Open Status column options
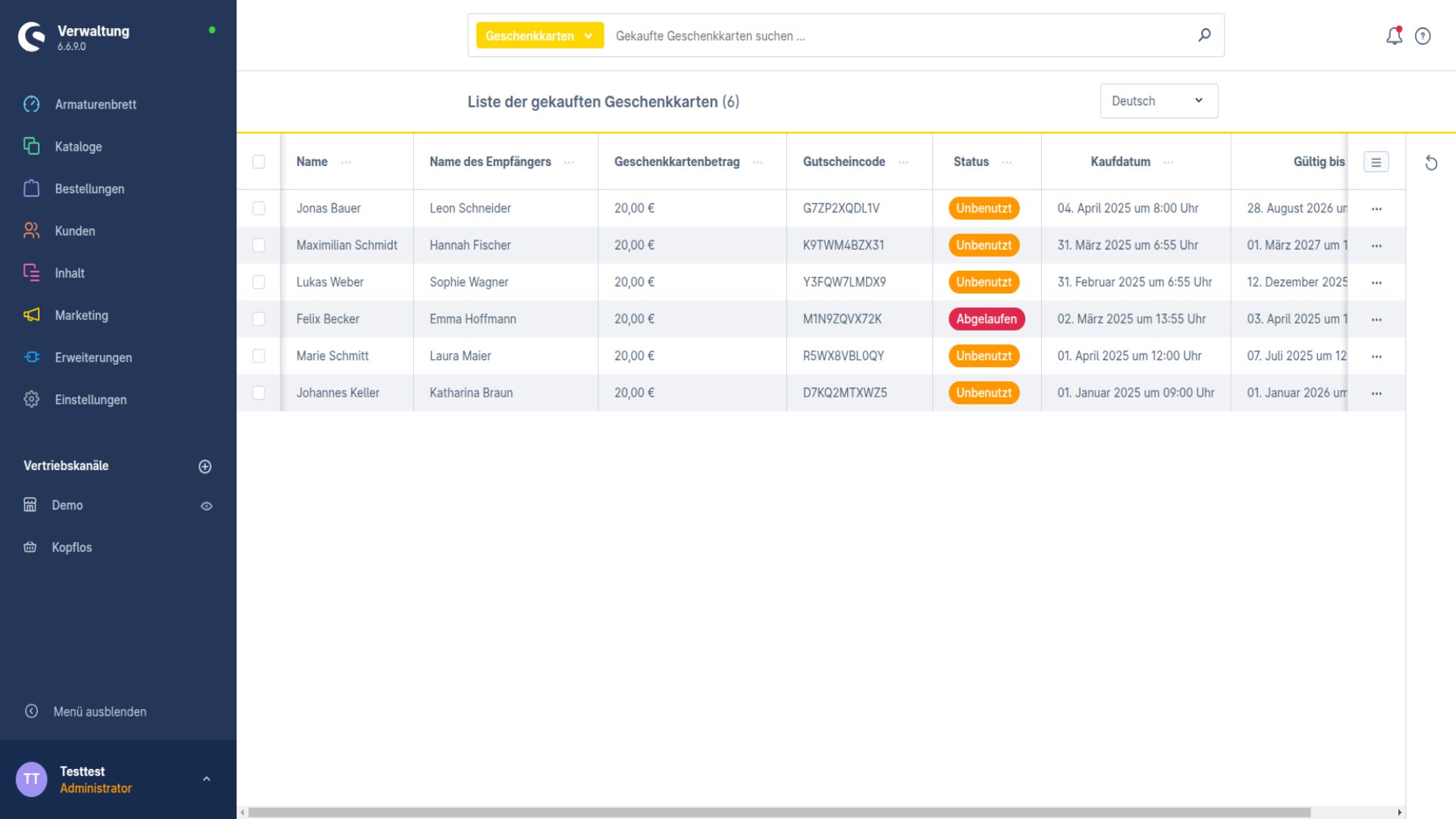The height and width of the screenshot is (819, 1456). 1006,162
